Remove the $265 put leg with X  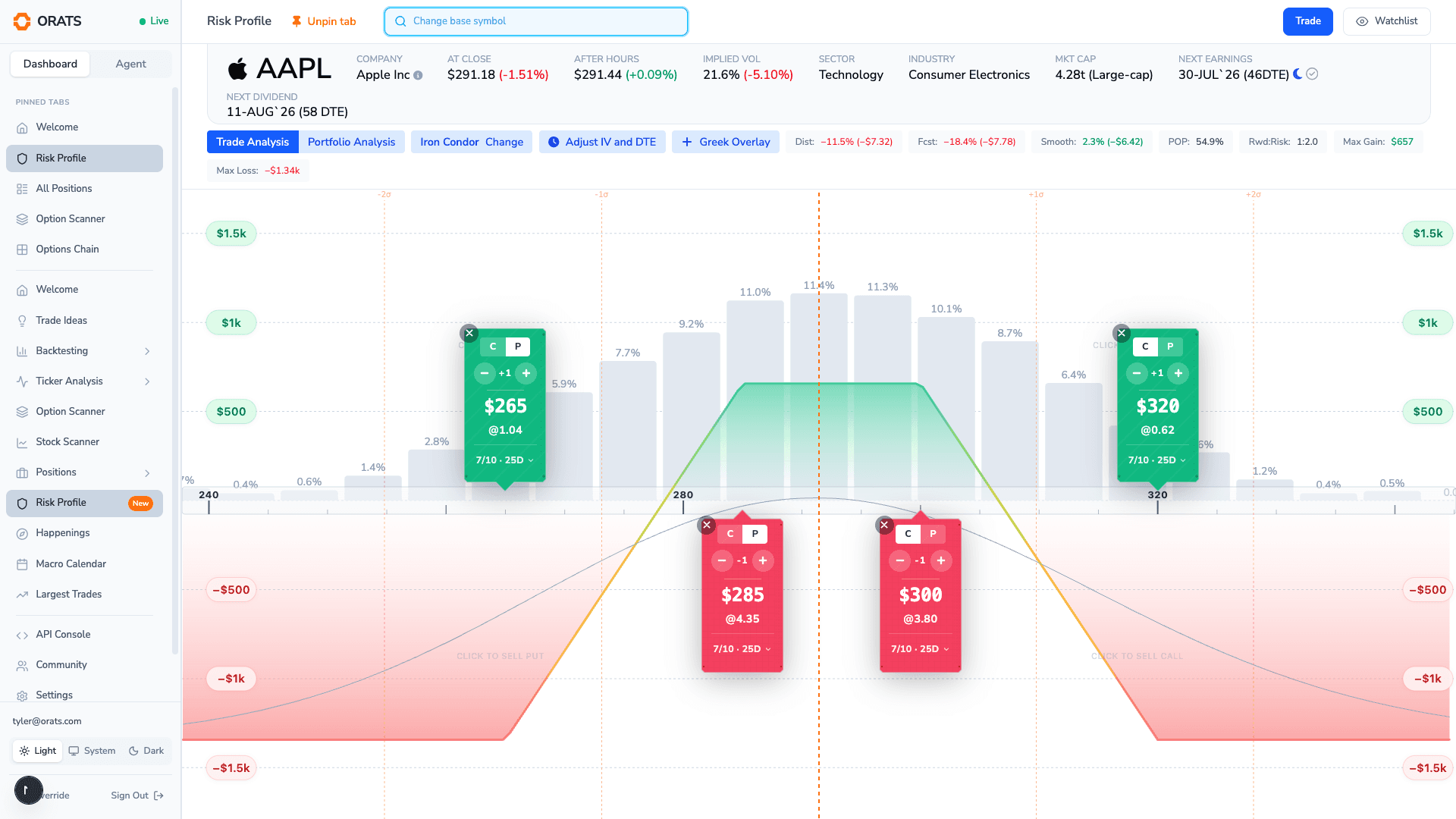click(x=469, y=333)
